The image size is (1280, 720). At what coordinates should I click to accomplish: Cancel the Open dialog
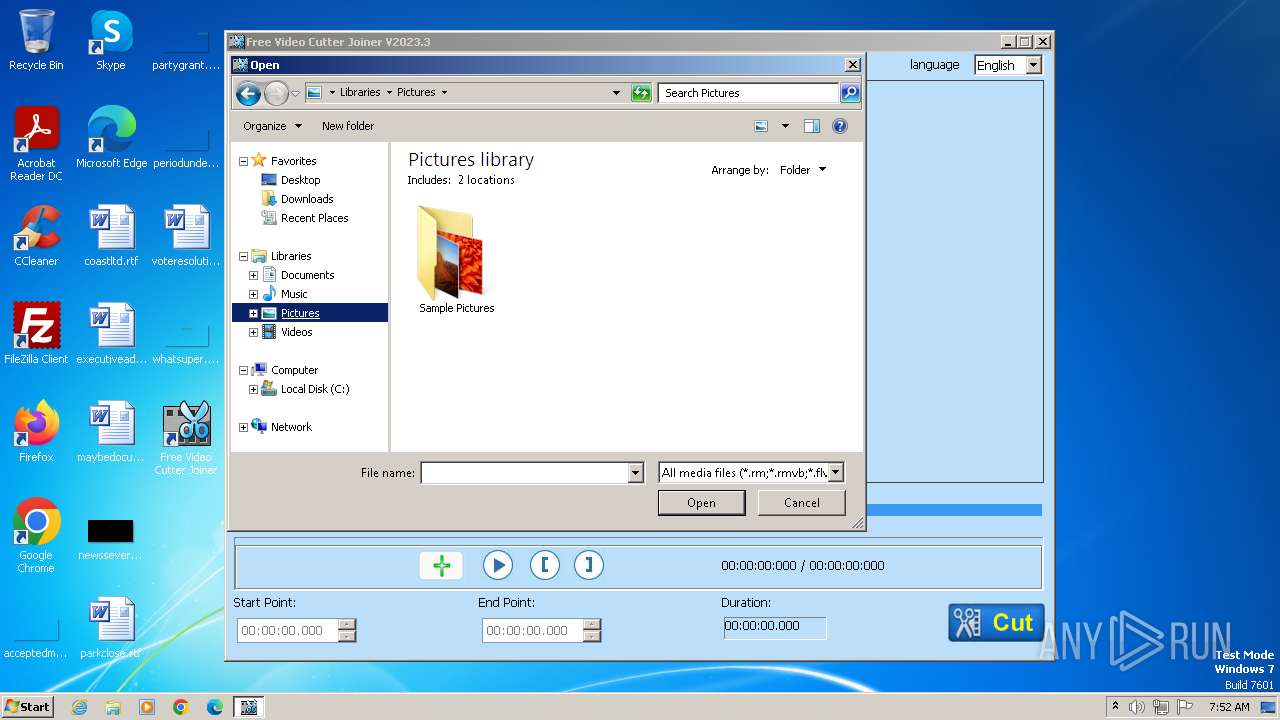tap(801, 503)
